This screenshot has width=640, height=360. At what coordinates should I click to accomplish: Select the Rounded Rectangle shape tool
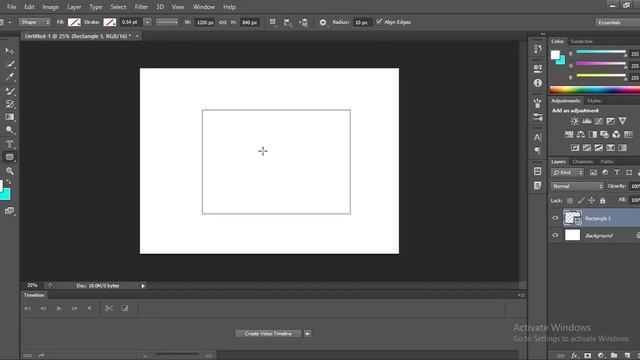[x=9, y=157]
